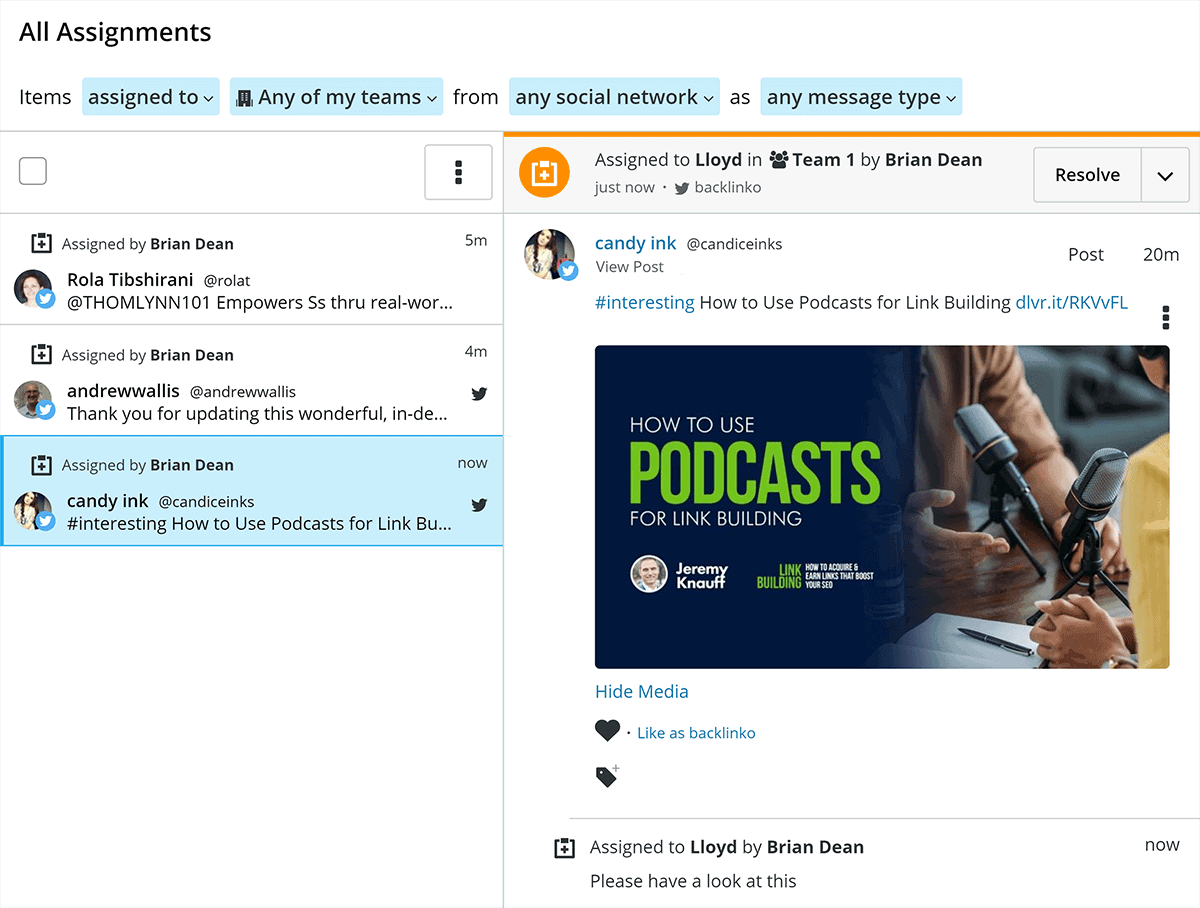
Task: Click the View Post link
Action: tap(630, 267)
